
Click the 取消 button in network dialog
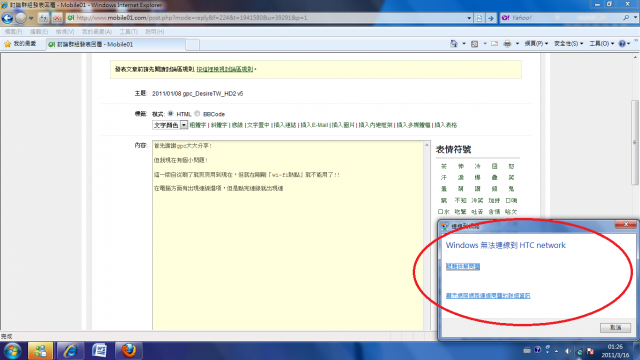(x=616, y=327)
